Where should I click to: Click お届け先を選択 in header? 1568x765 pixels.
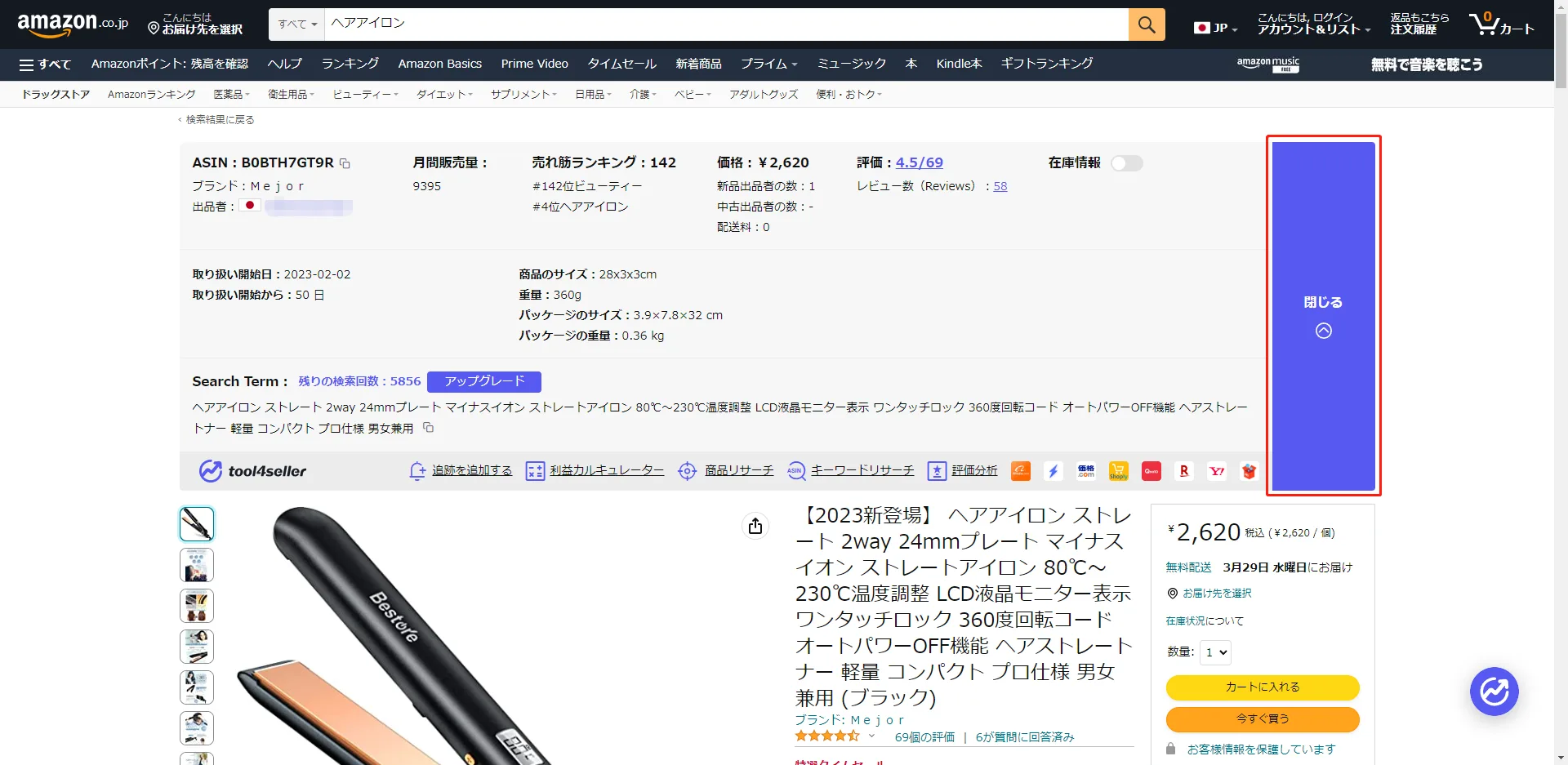click(195, 24)
